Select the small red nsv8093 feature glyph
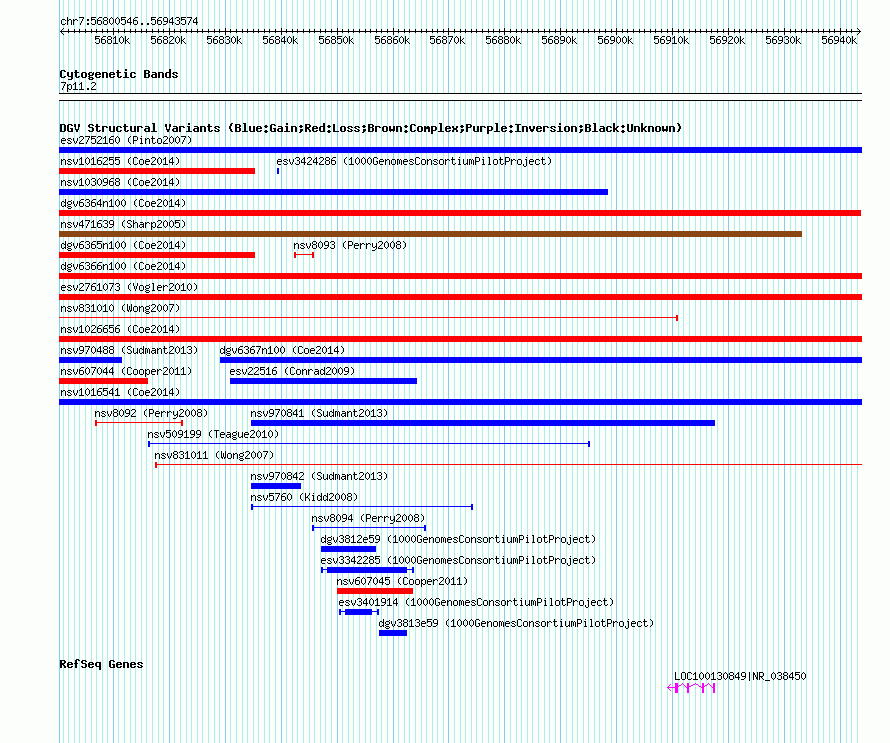This screenshot has height=743, width=890. pyautogui.click(x=304, y=255)
